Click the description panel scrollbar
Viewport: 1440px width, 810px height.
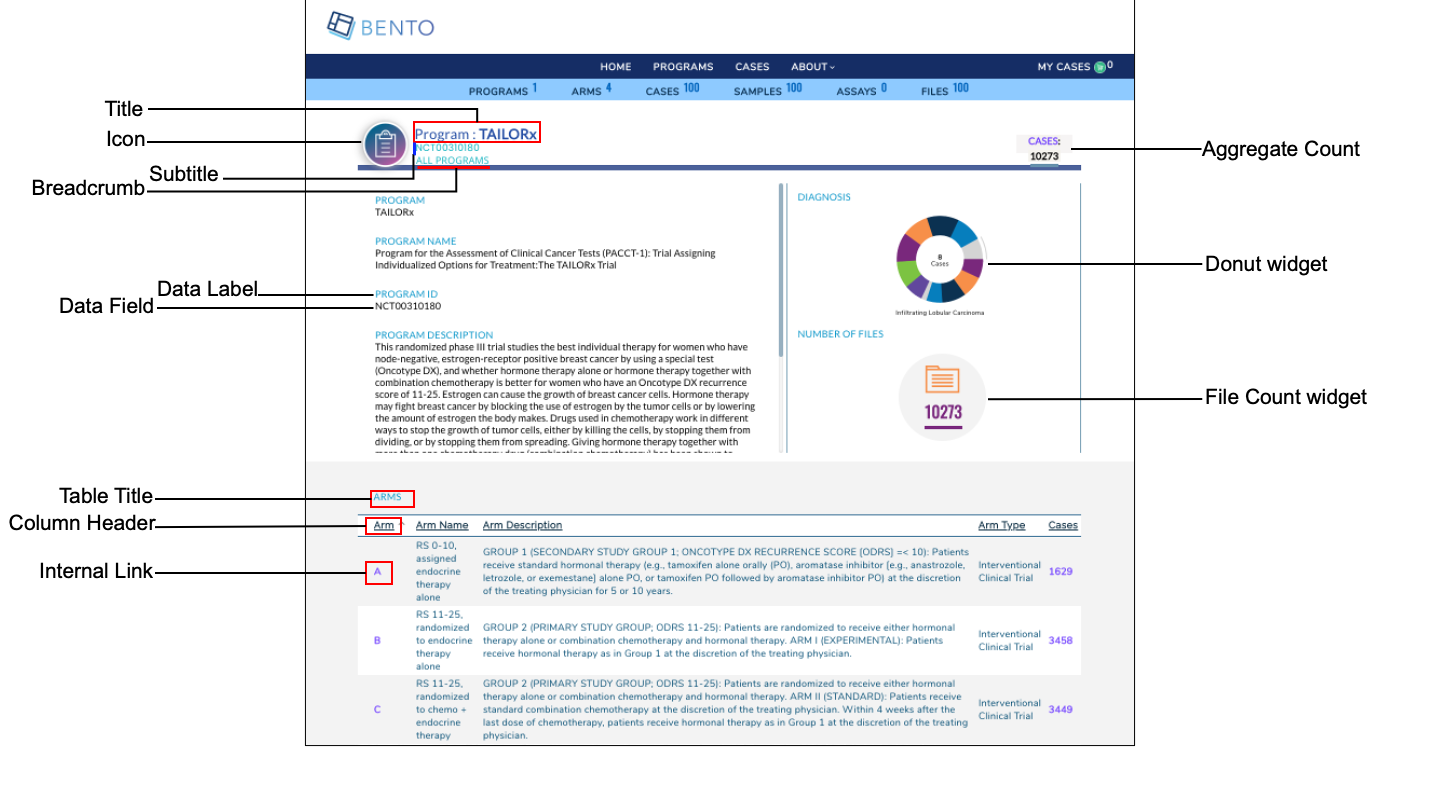tap(781, 270)
